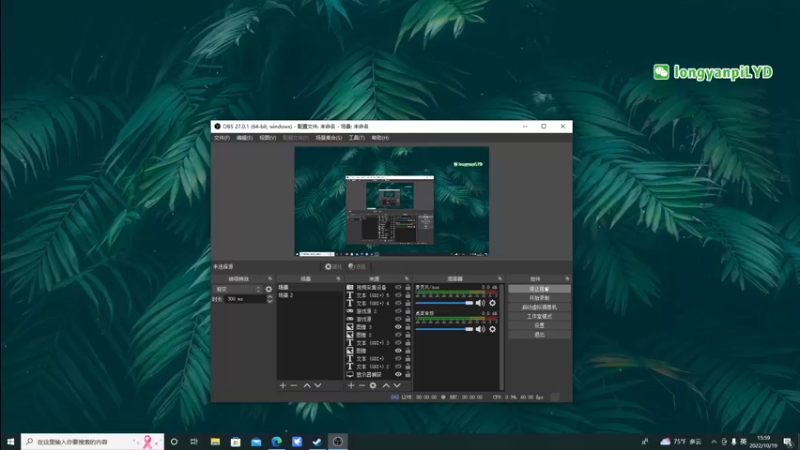The height and width of the screenshot is (450, 800).
Task: Toggle visibility of 游戏源 2 source
Action: point(398,311)
